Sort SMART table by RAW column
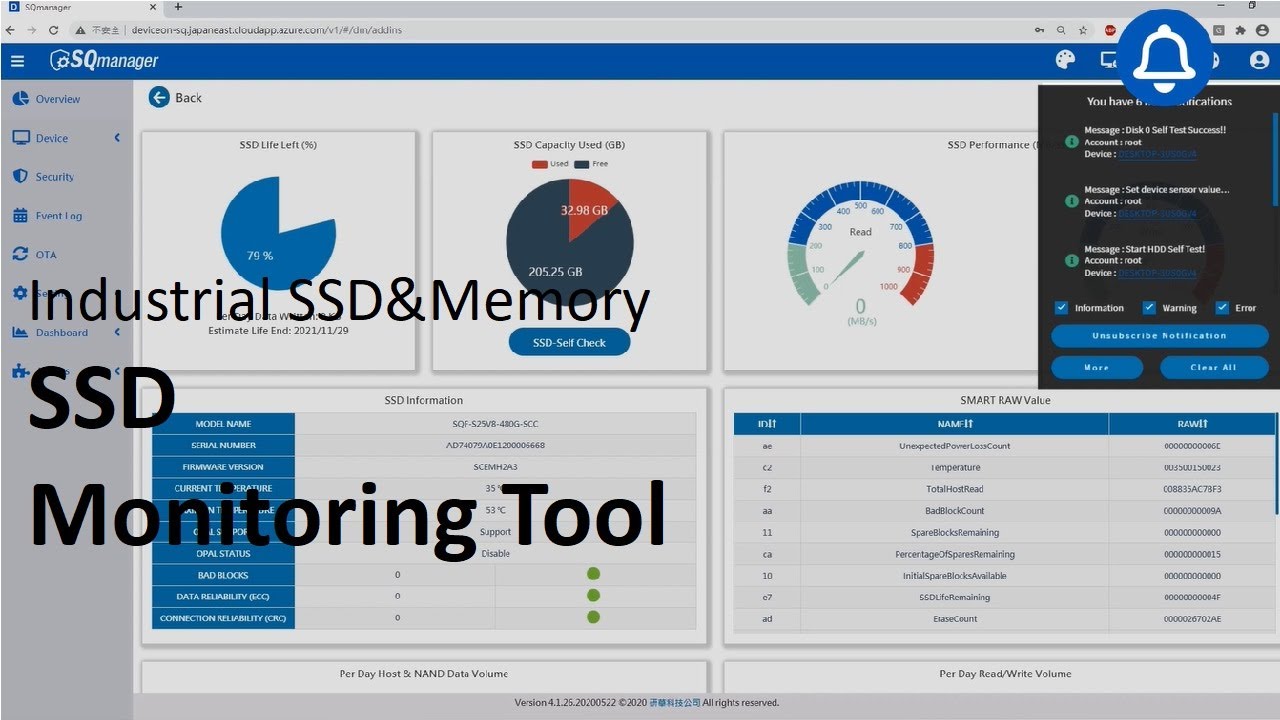 1192,424
